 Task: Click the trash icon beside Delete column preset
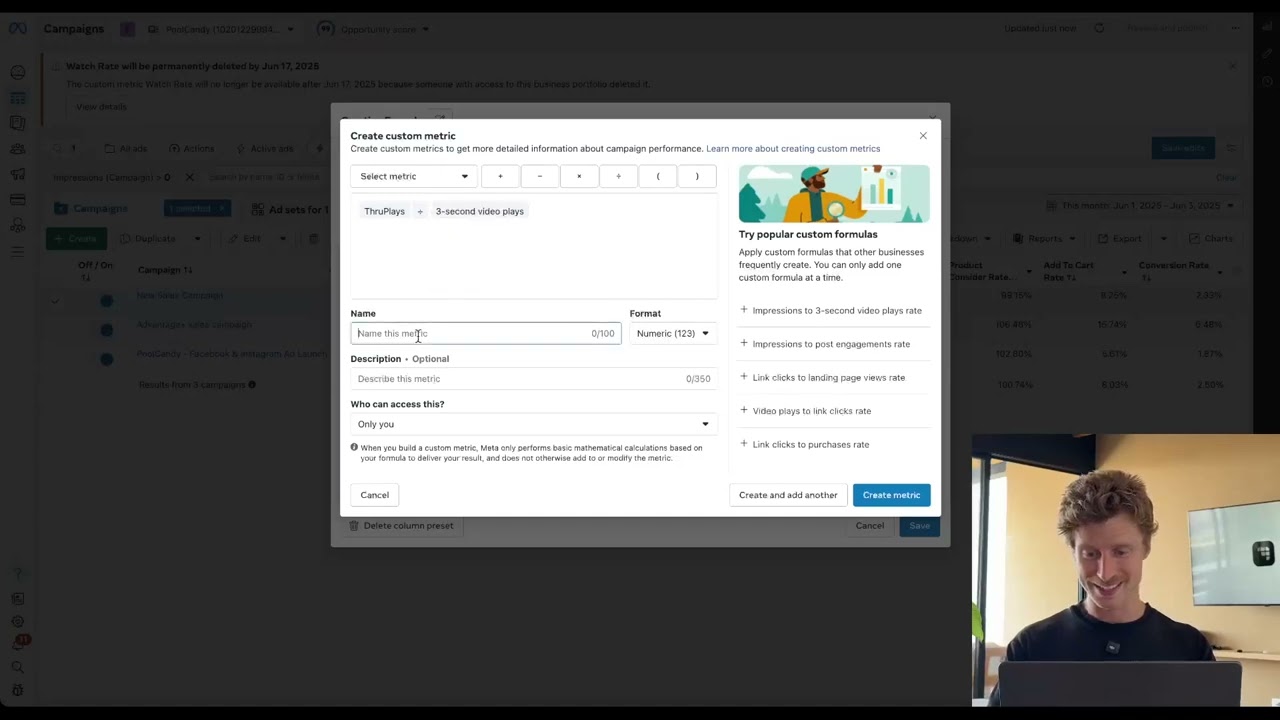click(x=353, y=526)
